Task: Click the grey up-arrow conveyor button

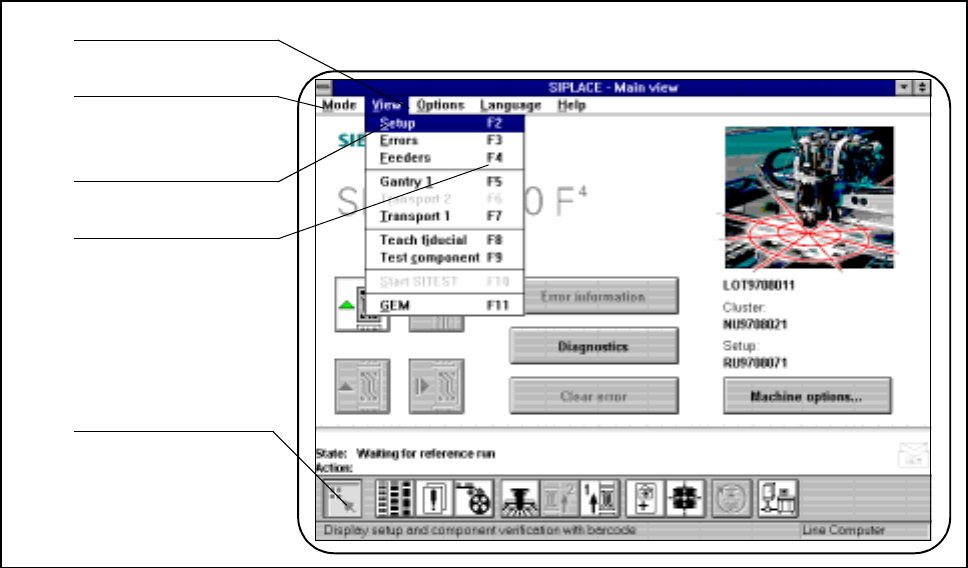Action: pyautogui.click(x=362, y=386)
